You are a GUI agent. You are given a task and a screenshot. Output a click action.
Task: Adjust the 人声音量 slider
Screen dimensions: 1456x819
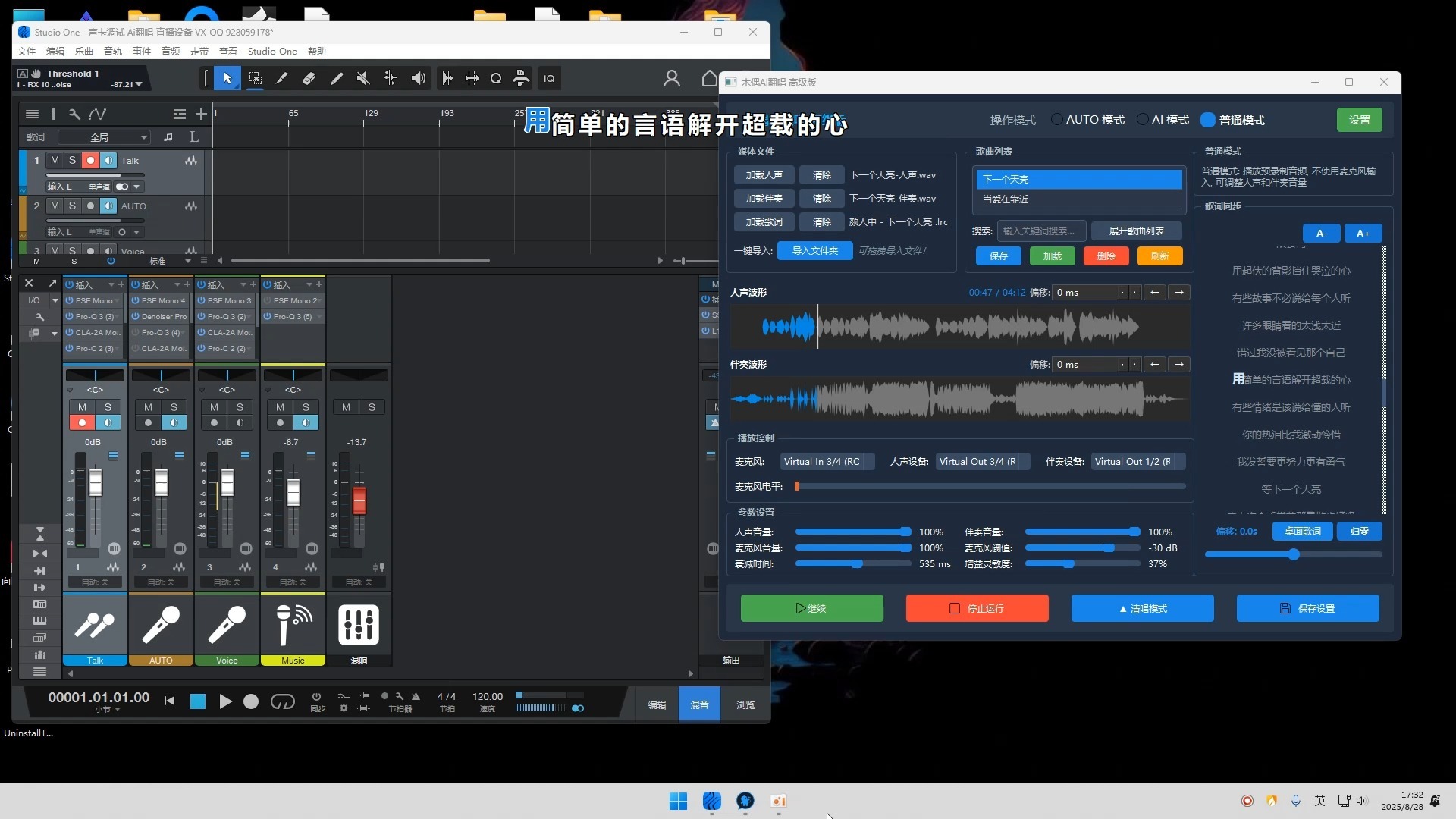pyautogui.click(x=853, y=532)
